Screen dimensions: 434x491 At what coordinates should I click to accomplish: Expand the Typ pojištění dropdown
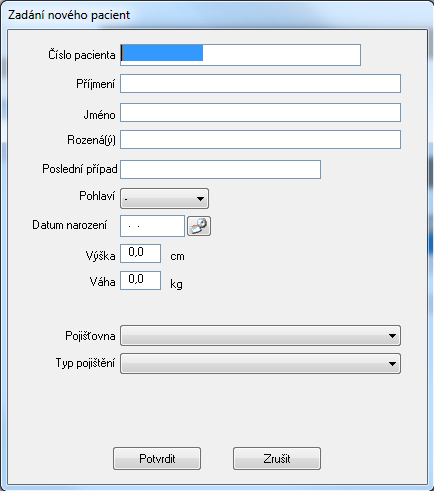point(260,363)
